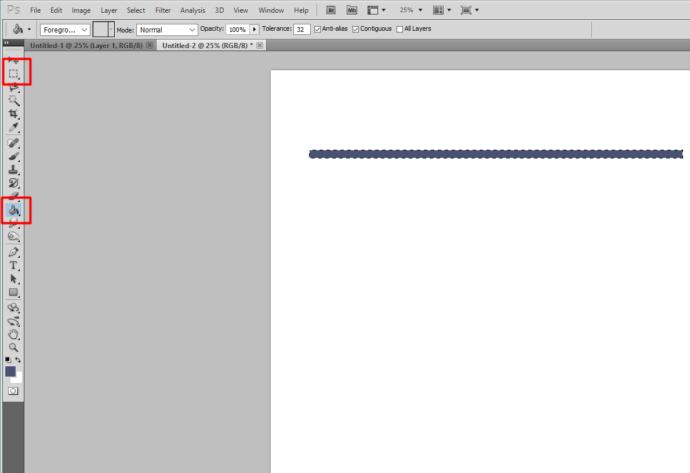Open the Arrange Documents dropdown
This screenshot has width=690, height=473.
click(442, 10)
